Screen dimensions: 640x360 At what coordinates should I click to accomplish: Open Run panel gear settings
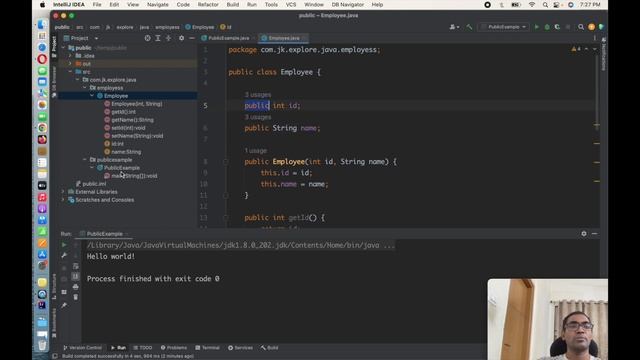point(584,233)
